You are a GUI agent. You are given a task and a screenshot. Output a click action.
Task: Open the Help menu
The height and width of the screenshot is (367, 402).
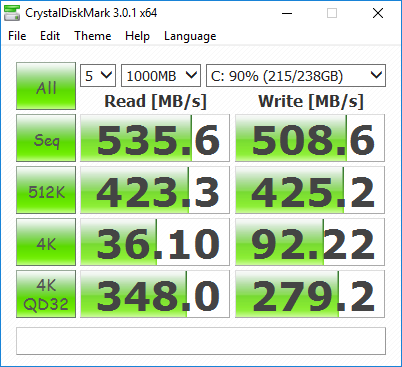pyautogui.click(x=137, y=36)
